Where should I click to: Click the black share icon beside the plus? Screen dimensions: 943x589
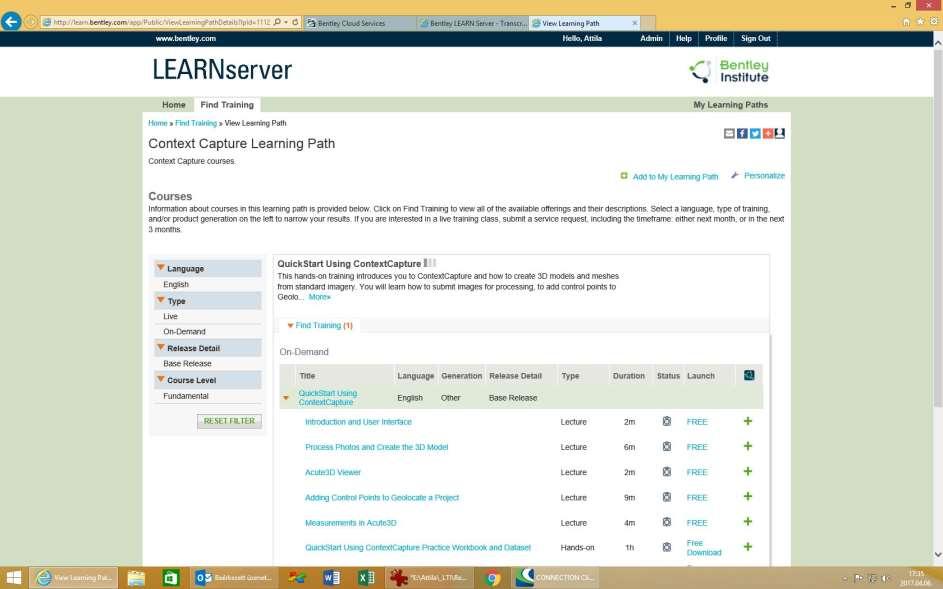(779, 134)
